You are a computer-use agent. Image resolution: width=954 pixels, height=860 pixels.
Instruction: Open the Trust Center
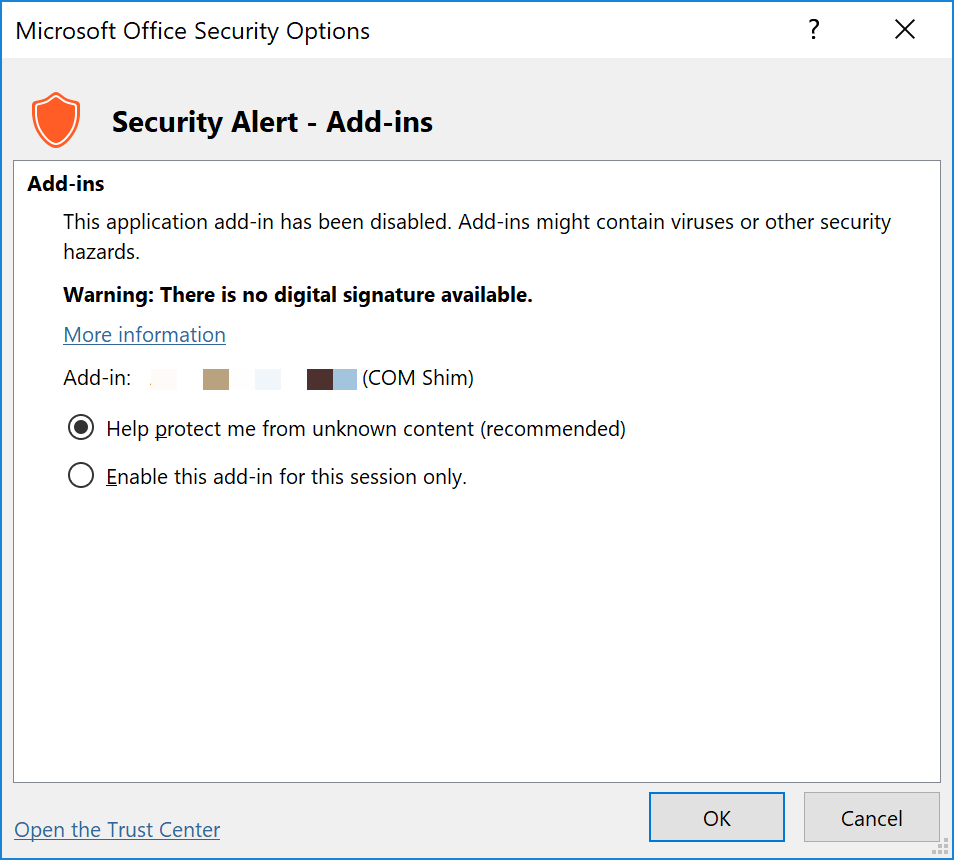tap(117, 829)
